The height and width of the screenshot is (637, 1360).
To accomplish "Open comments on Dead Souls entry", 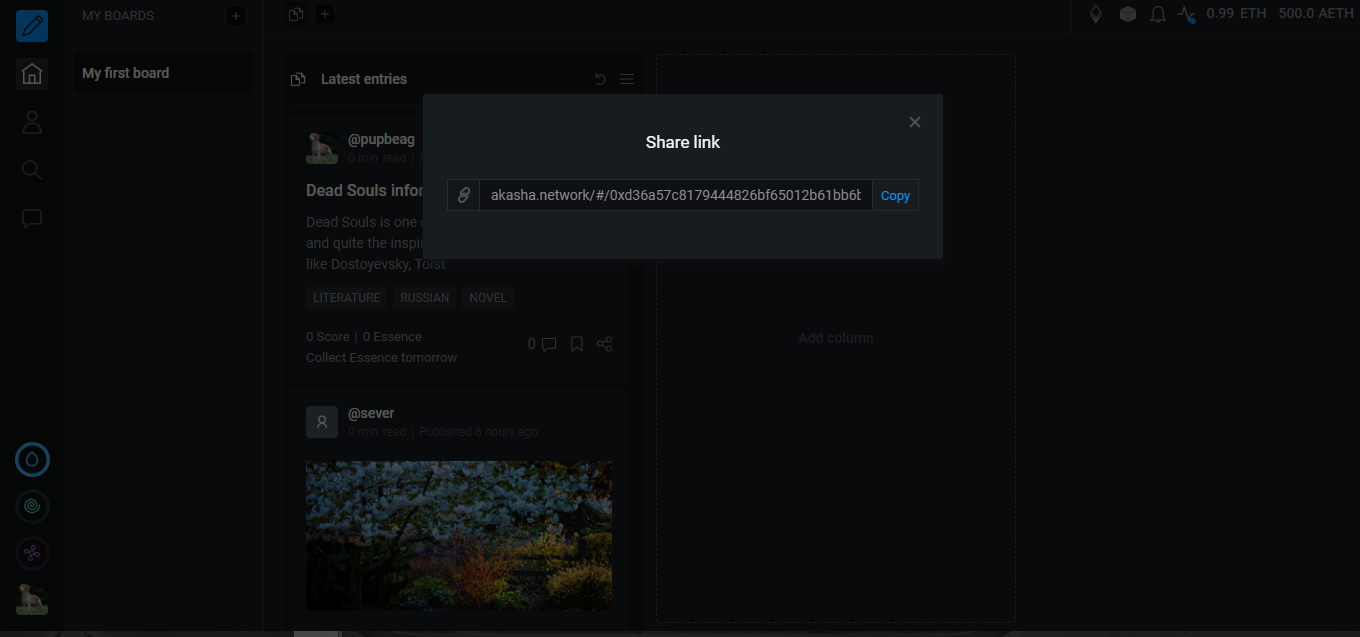I will pyautogui.click(x=542, y=344).
